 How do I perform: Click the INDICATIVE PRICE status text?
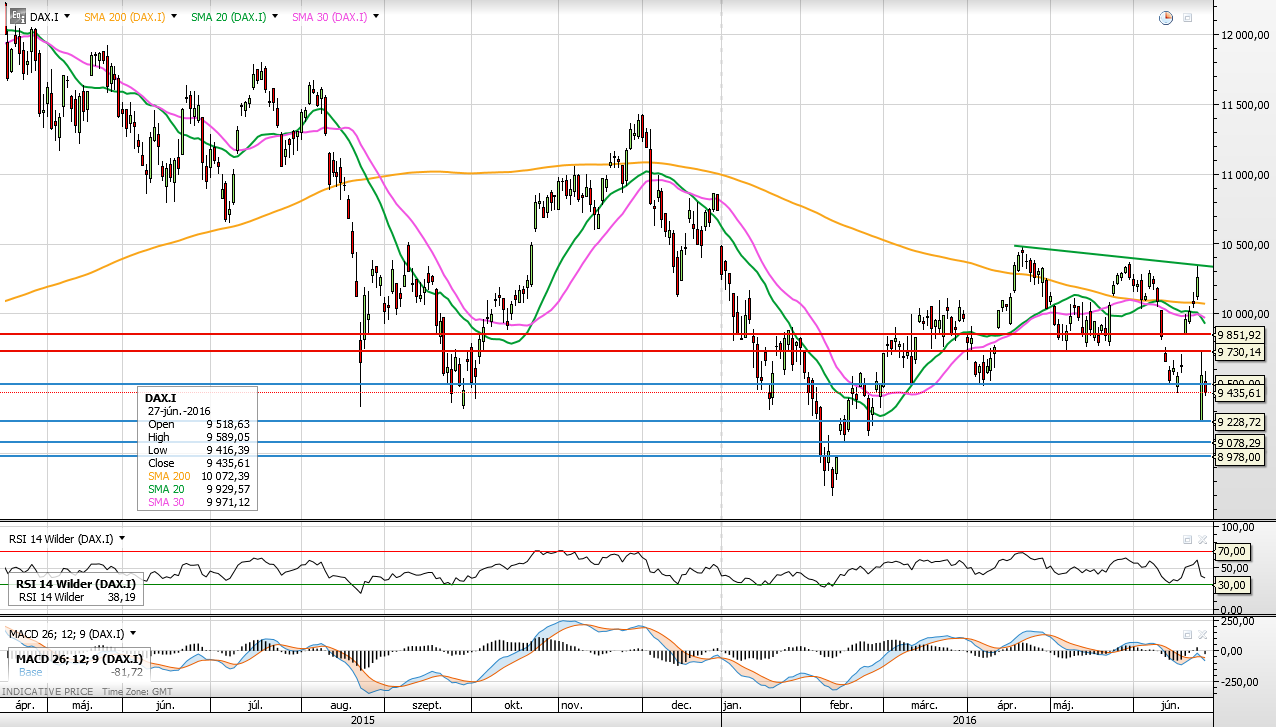tap(47, 692)
